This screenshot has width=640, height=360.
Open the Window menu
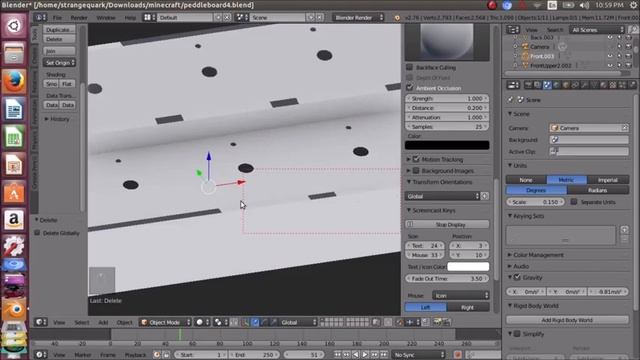click(x=106, y=18)
